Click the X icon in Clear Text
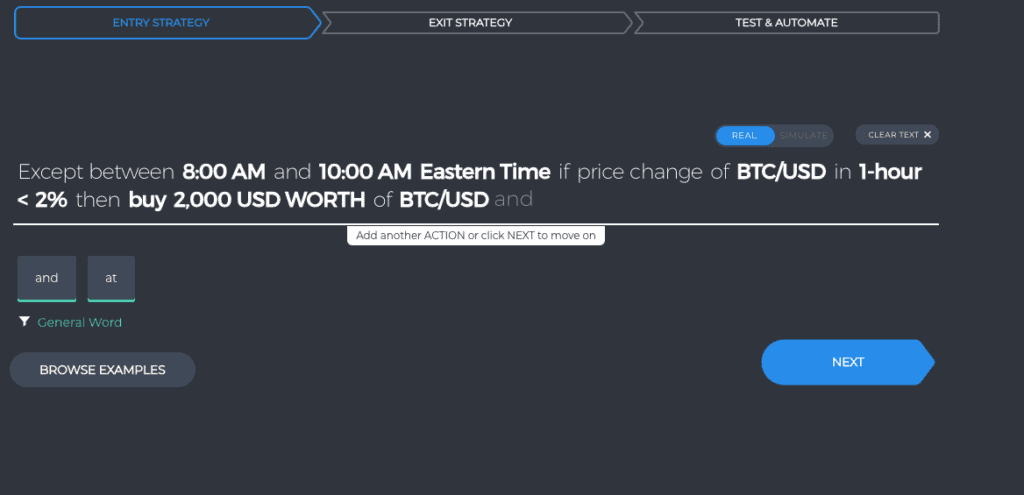Viewport: 1024px width, 495px height. tap(927, 135)
